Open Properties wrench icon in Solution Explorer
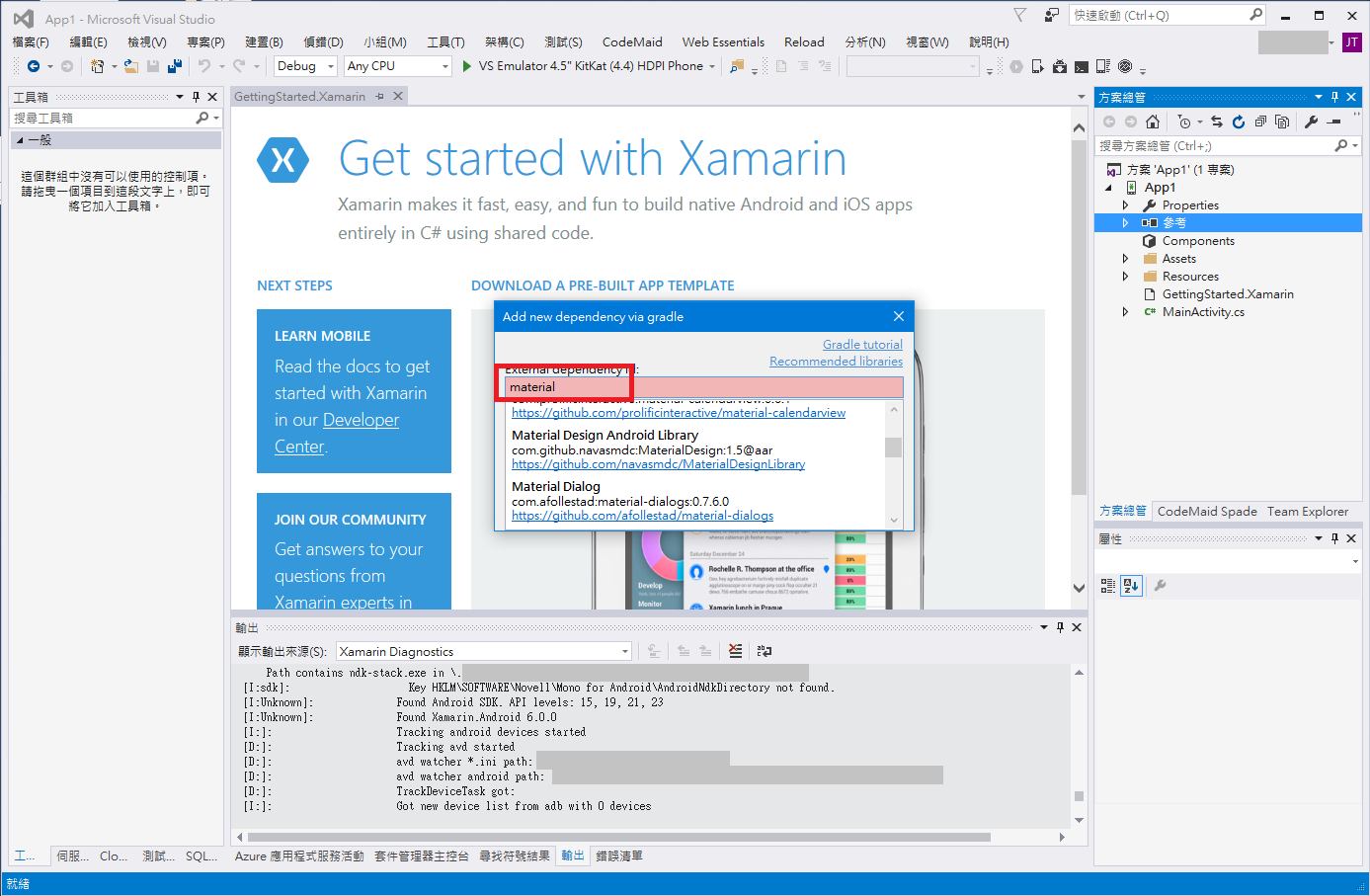 [x=1311, y=122]
